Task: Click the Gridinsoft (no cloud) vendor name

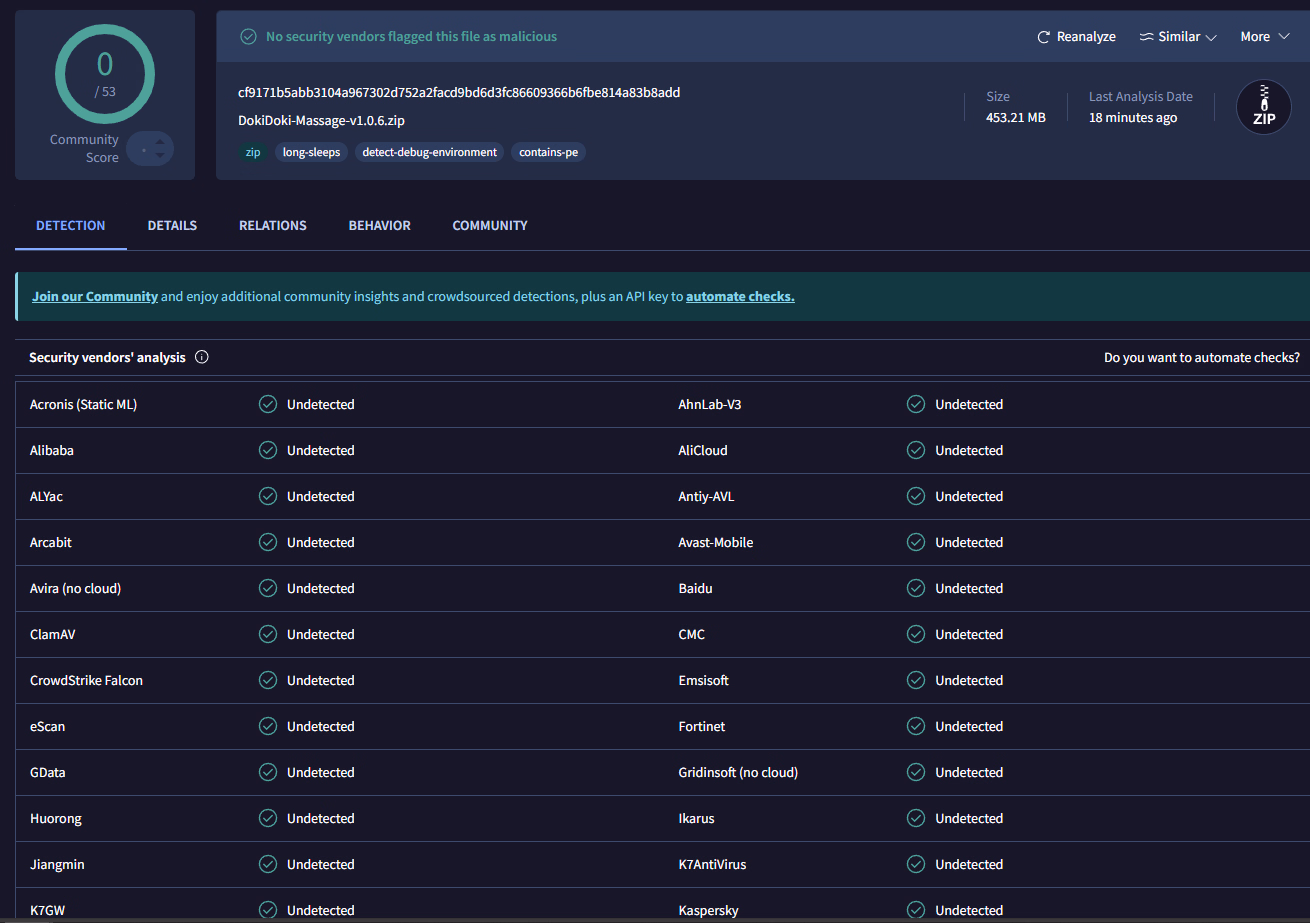Action: (738, 773)
